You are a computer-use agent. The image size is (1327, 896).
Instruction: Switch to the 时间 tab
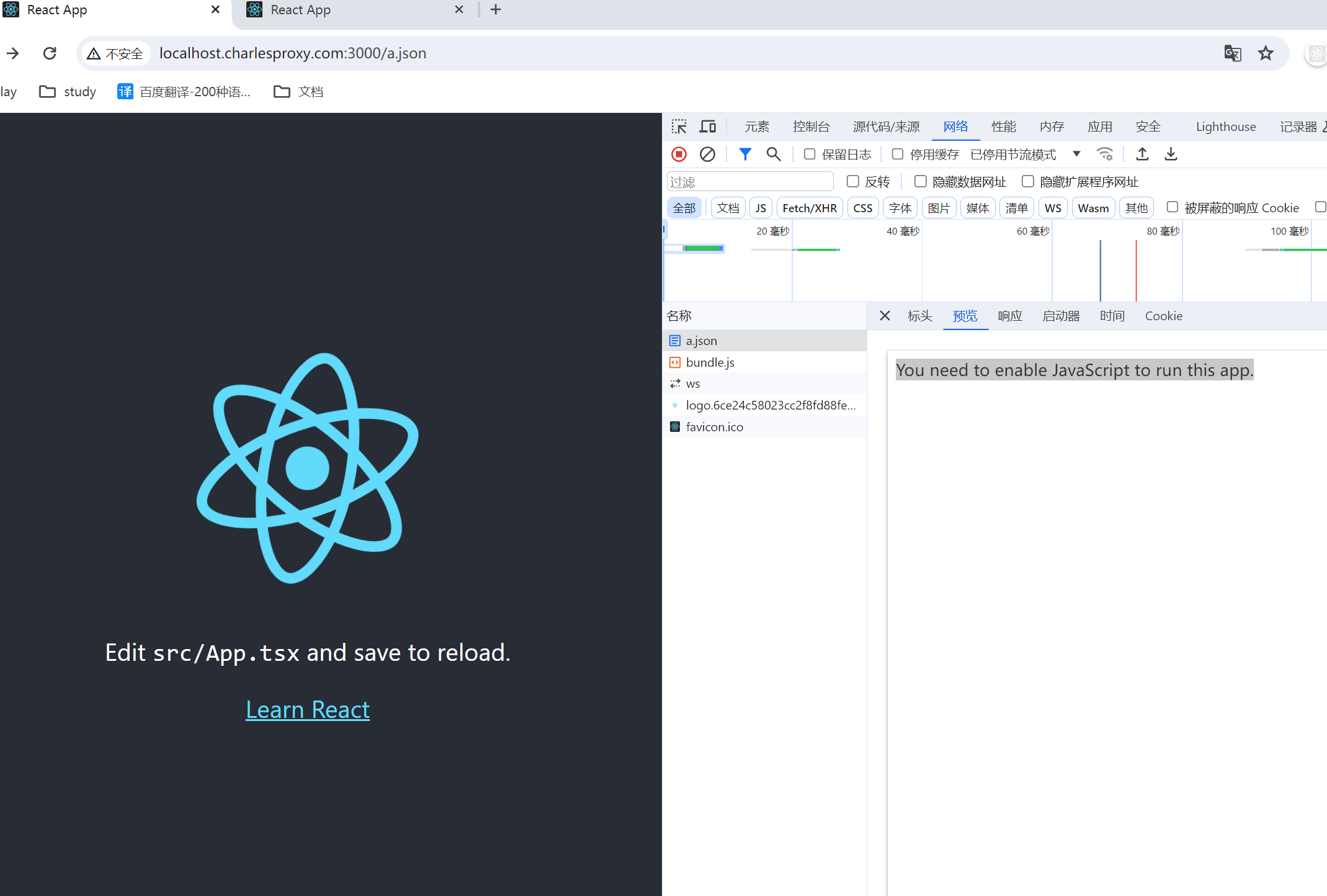1112,316
